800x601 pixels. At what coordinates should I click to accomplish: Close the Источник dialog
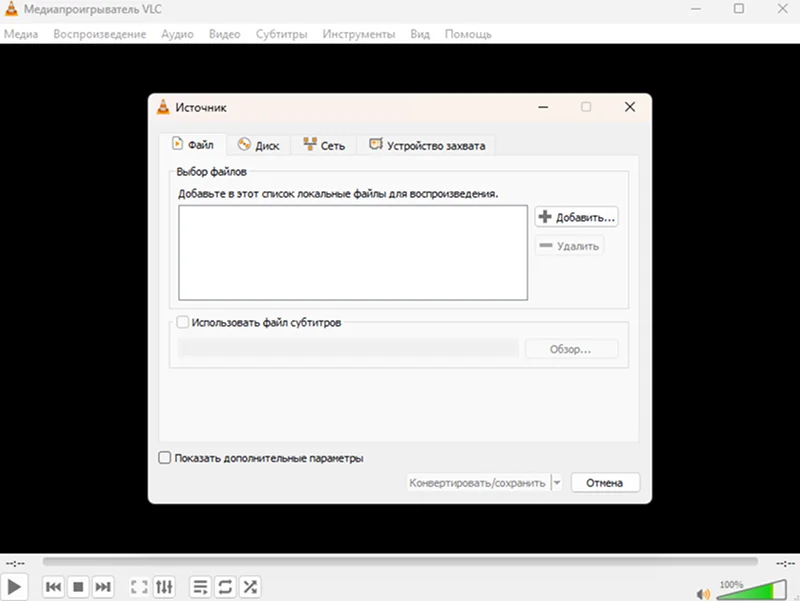[630, 107]
